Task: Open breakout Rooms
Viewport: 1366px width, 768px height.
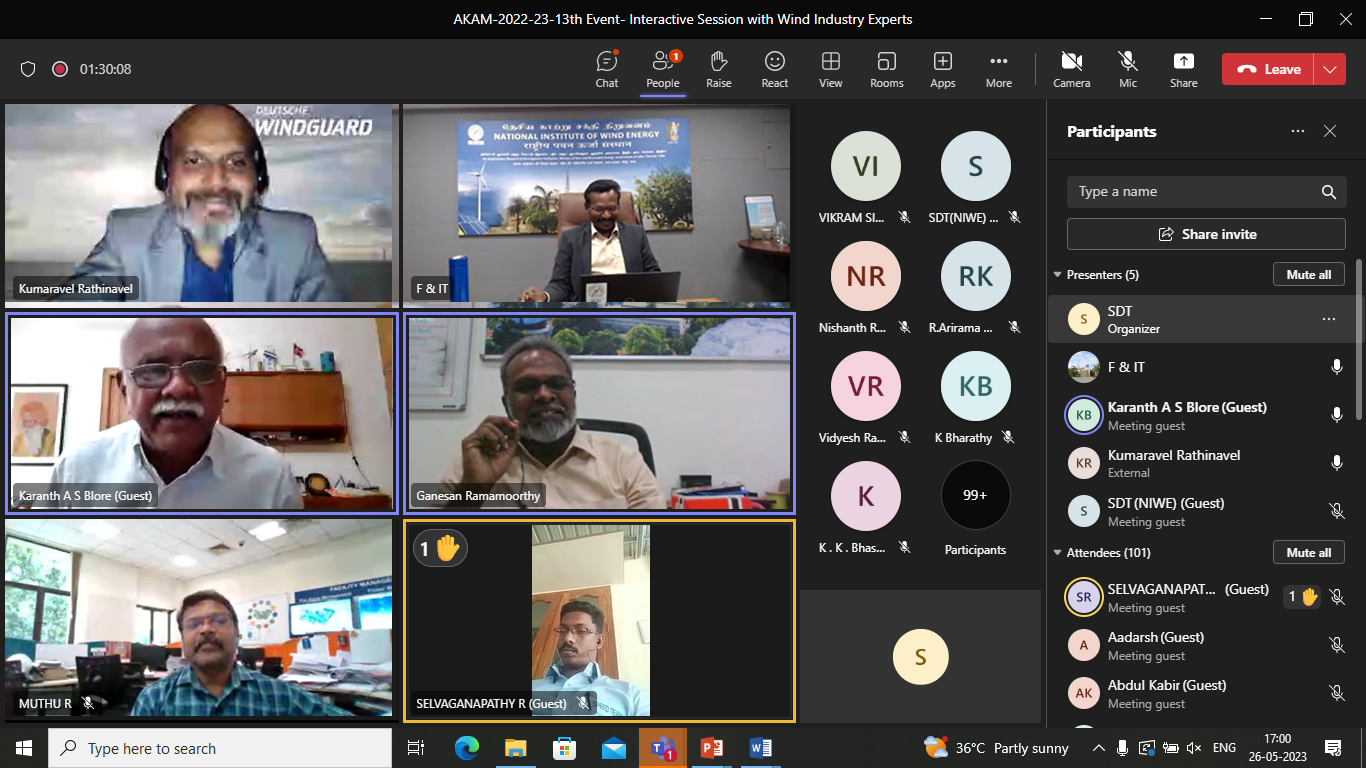Action: pos(886,69)
